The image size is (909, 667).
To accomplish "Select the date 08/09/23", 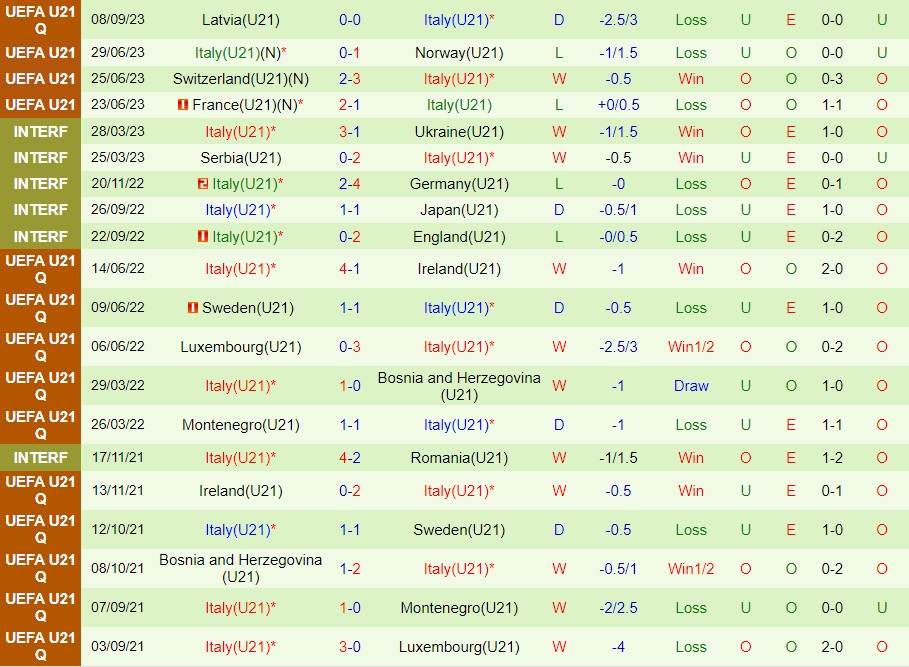I will [x=118, y=19].
